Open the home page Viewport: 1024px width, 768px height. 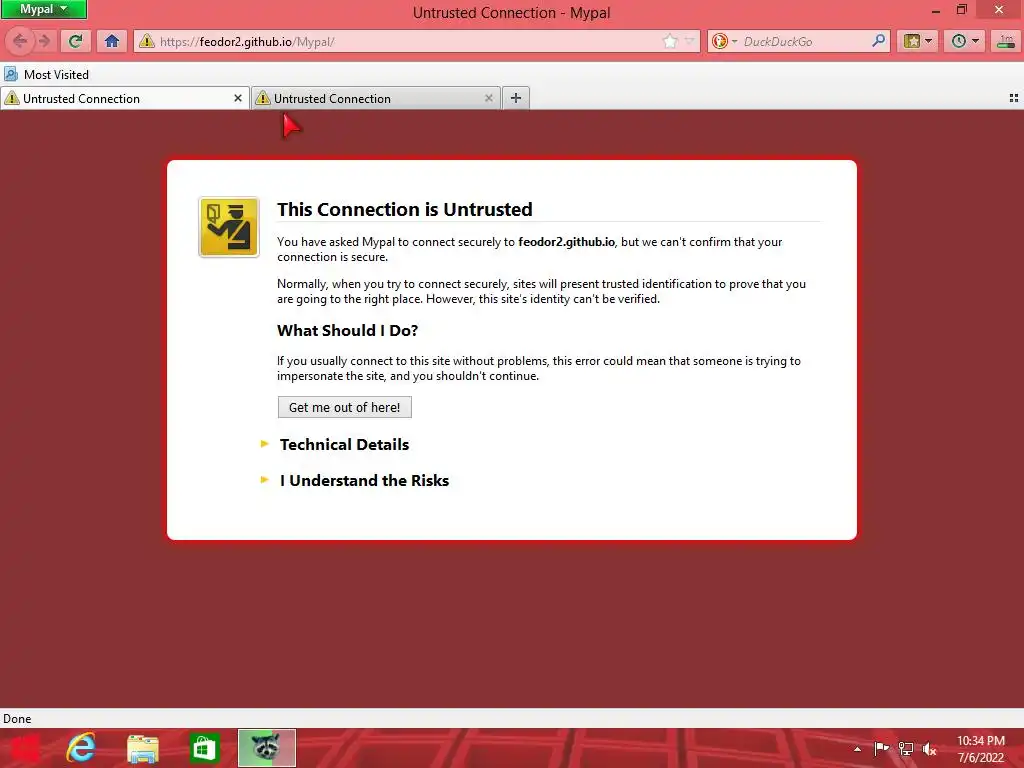coord(112,41)
